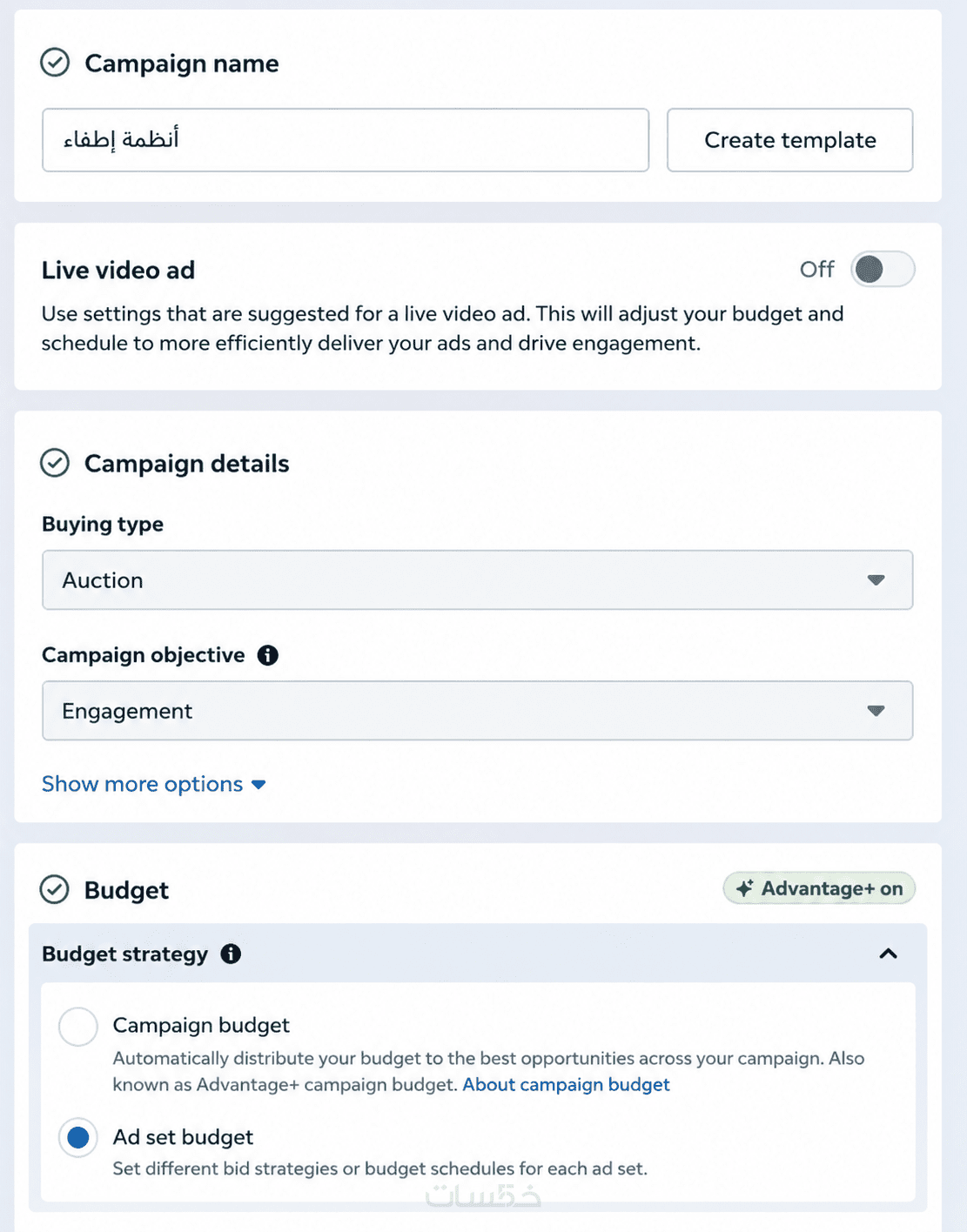Click the Campaign details checkmark icon
This screenshot has height=1232, width=967.
[55, 463]
